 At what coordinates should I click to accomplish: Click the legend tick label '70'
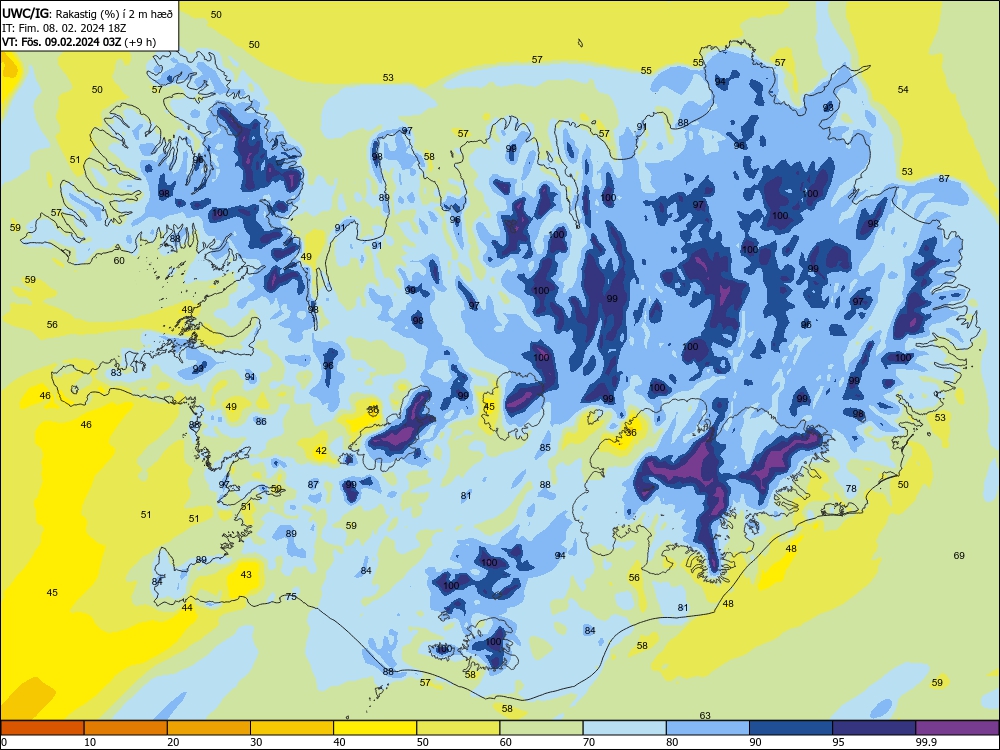click(x=589, y=742)
